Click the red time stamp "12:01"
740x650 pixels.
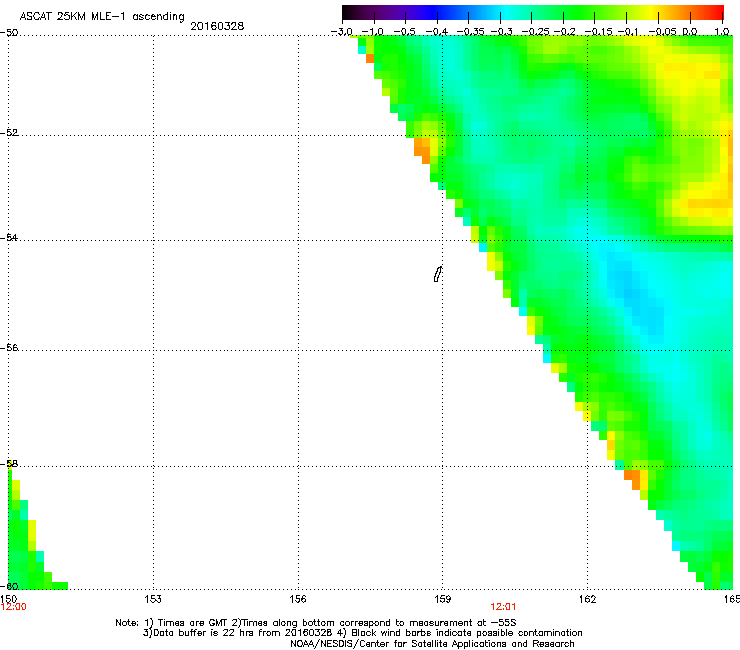coord(503,607)
